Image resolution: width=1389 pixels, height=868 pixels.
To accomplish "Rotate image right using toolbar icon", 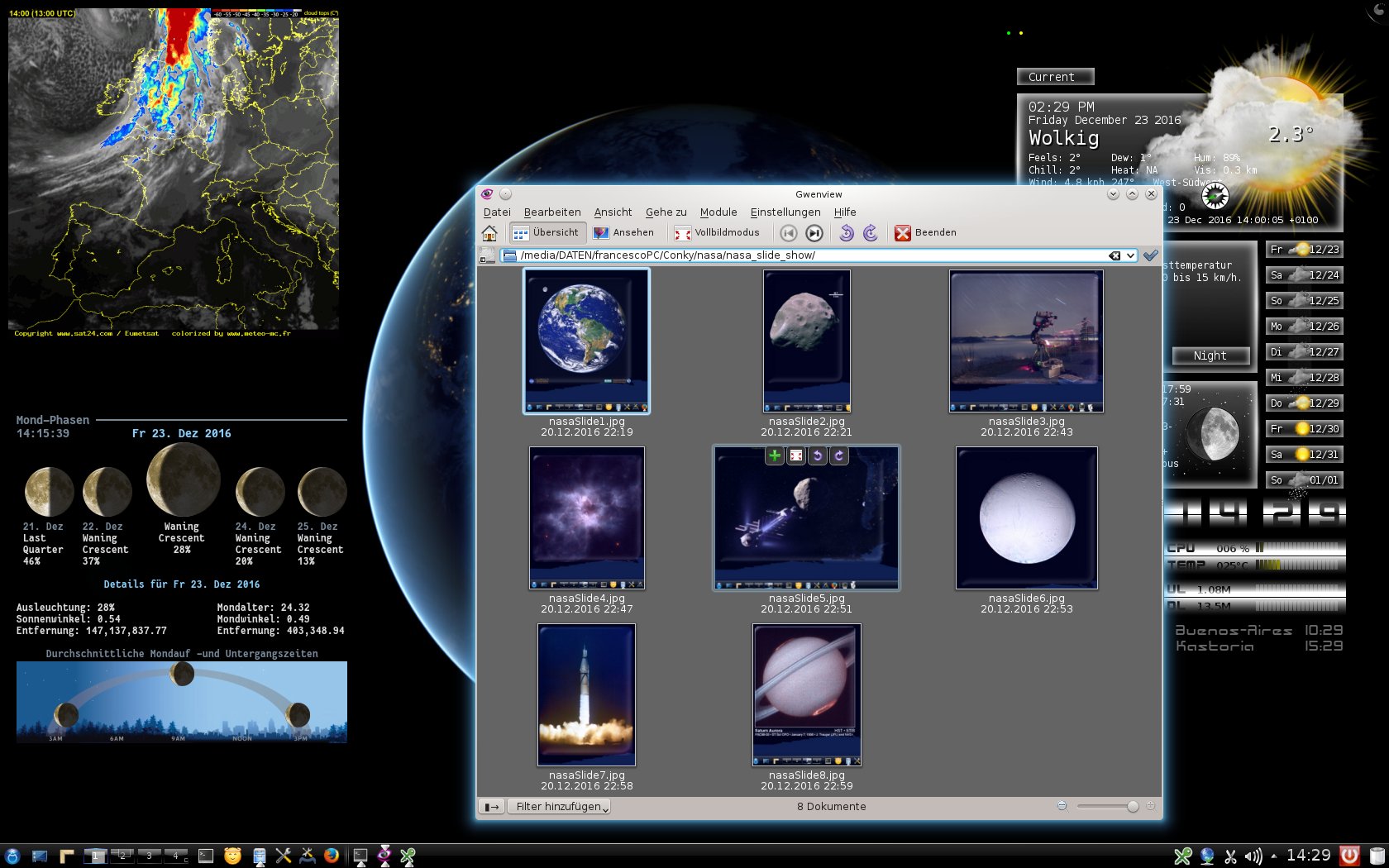I will point(871,233).
